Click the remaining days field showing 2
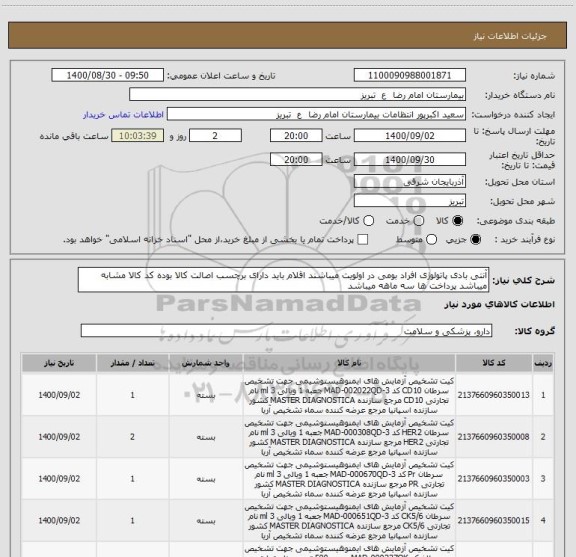The height and width of the screenshot is (557, 576). click(x=215, y=136)
